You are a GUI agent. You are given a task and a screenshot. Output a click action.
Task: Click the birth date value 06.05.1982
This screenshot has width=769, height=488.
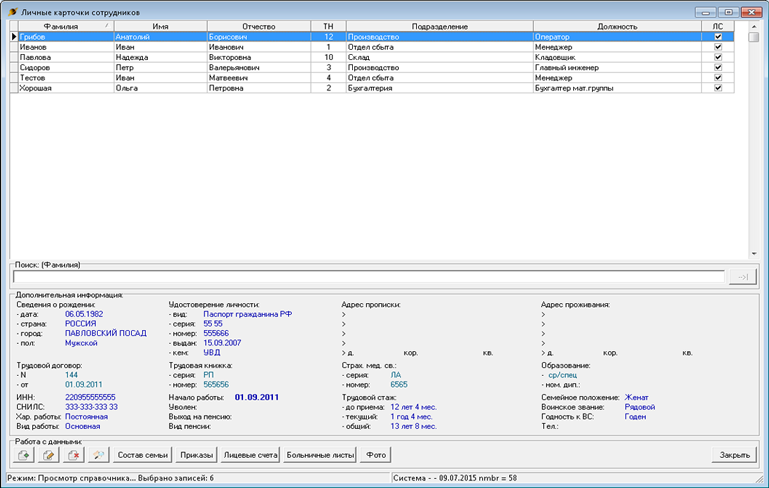pyautogui.click(x=84, y=314)
